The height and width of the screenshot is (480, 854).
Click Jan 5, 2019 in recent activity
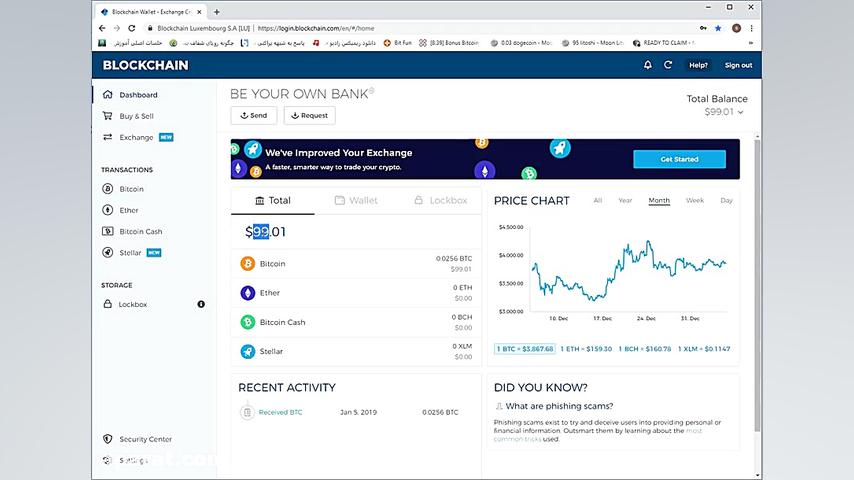tap(358, 412)
